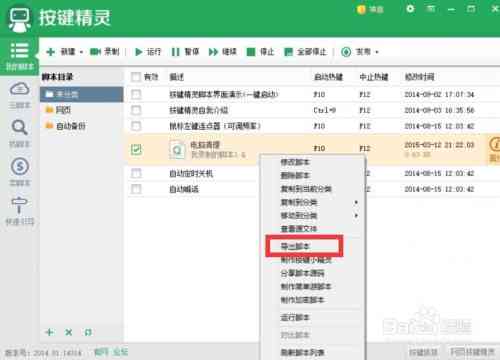This screenshot has width=500, height=360.
Task: Select the 按键精灵自我介绍 script name
Action: pos(199,110)
